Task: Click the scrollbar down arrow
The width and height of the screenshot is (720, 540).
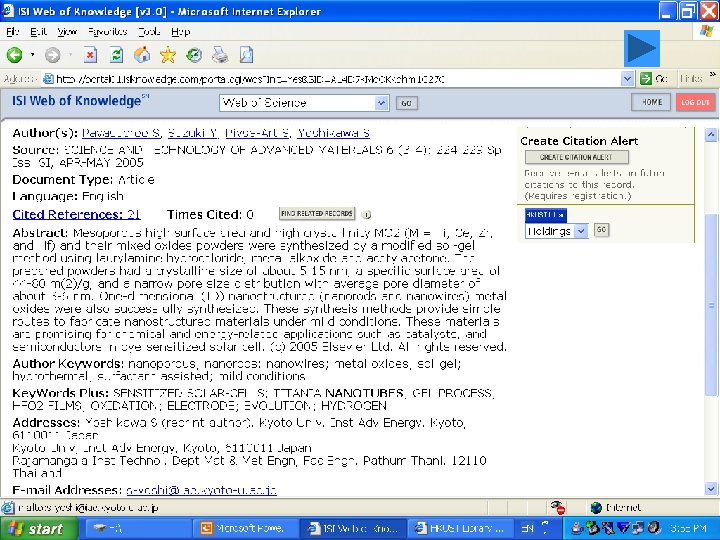Action: (711, 489)
